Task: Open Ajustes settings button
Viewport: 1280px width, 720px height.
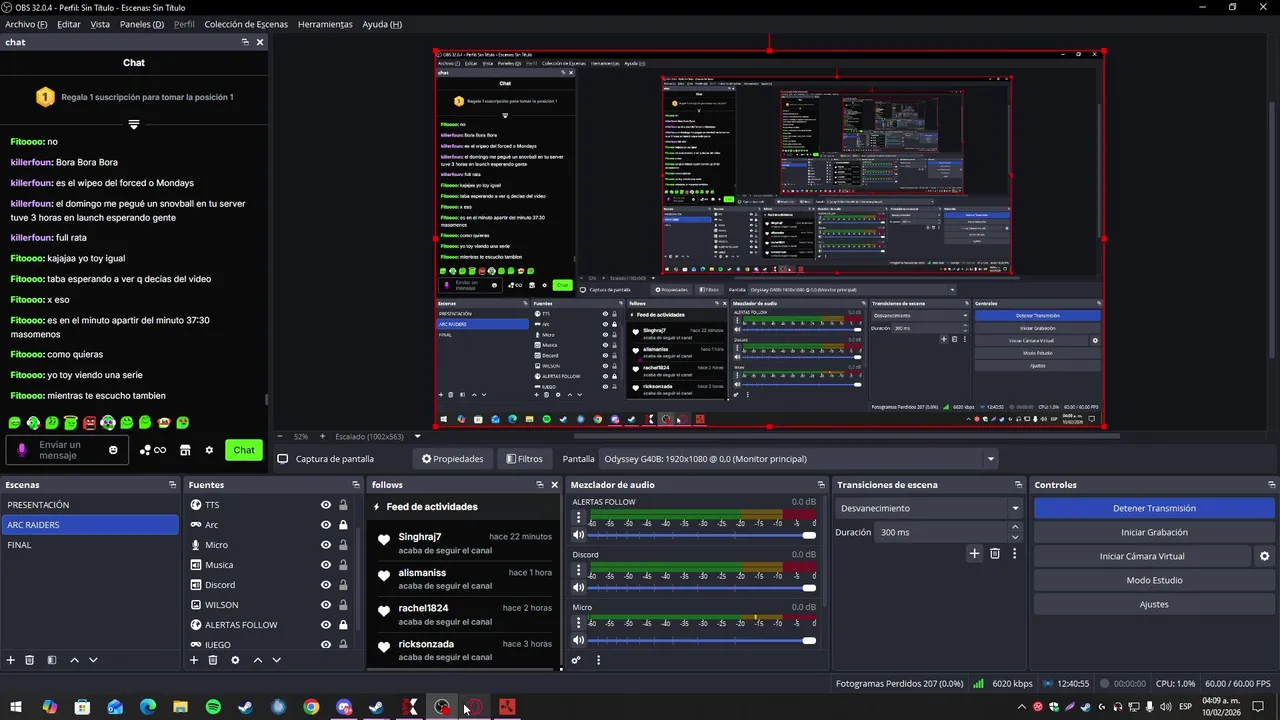Action: (x=1154, y=604)
